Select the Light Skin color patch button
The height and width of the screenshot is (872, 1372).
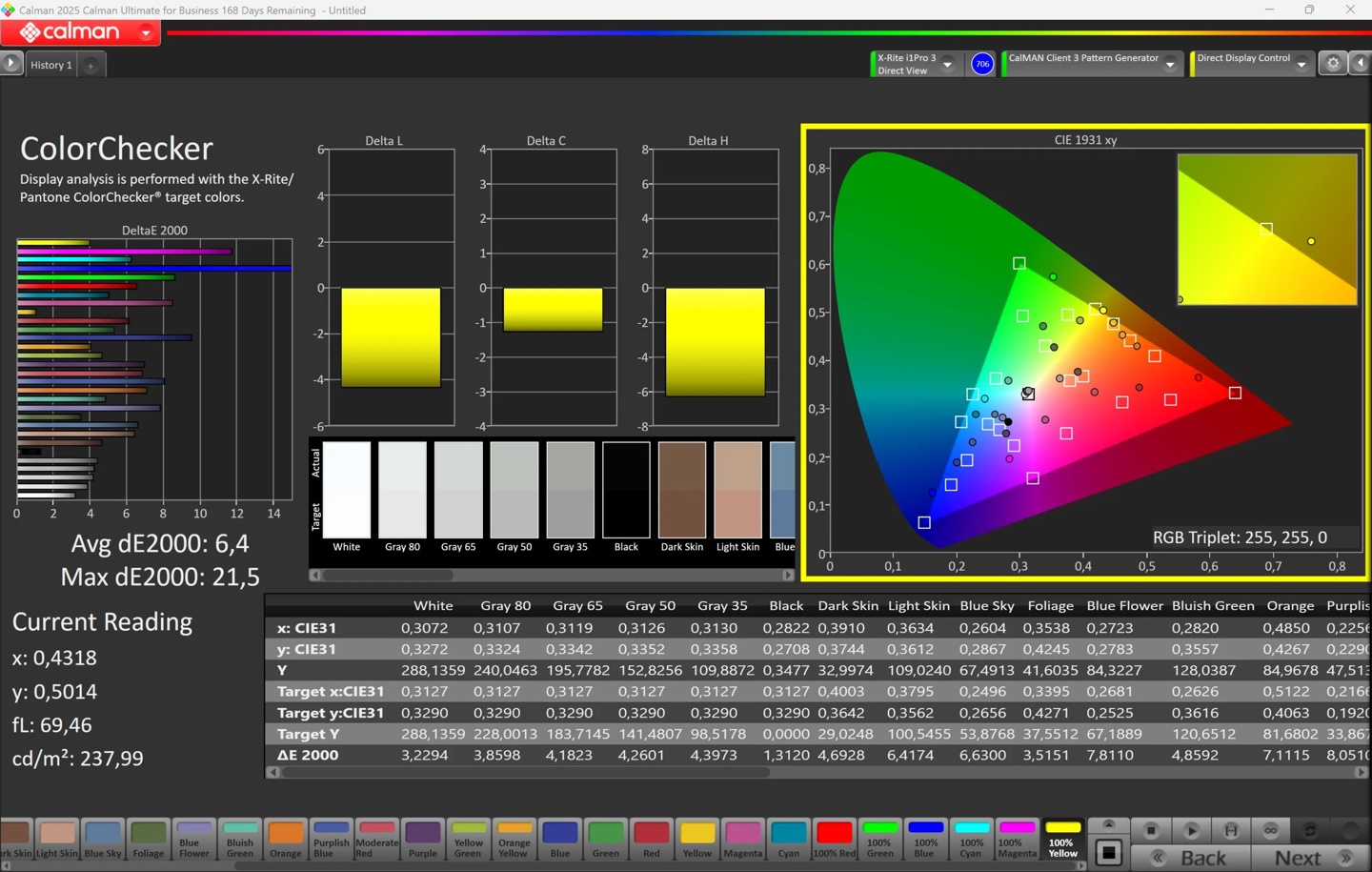click(x=57, y=839)
